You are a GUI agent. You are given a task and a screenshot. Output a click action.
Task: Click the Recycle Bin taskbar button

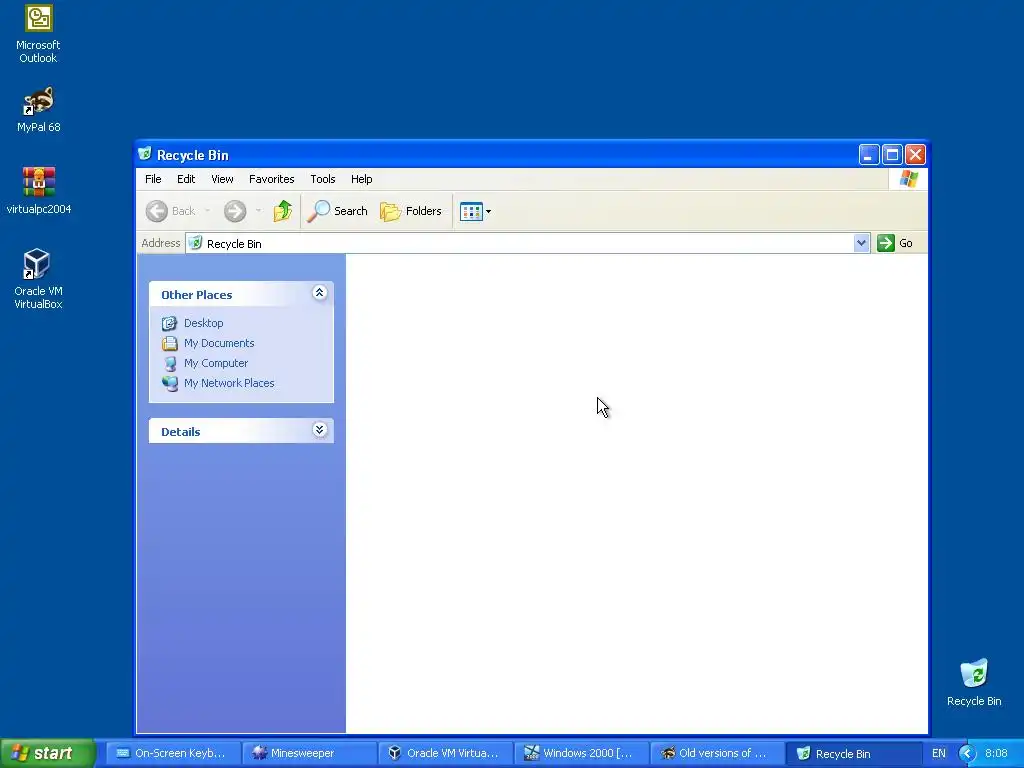point(852,754)
